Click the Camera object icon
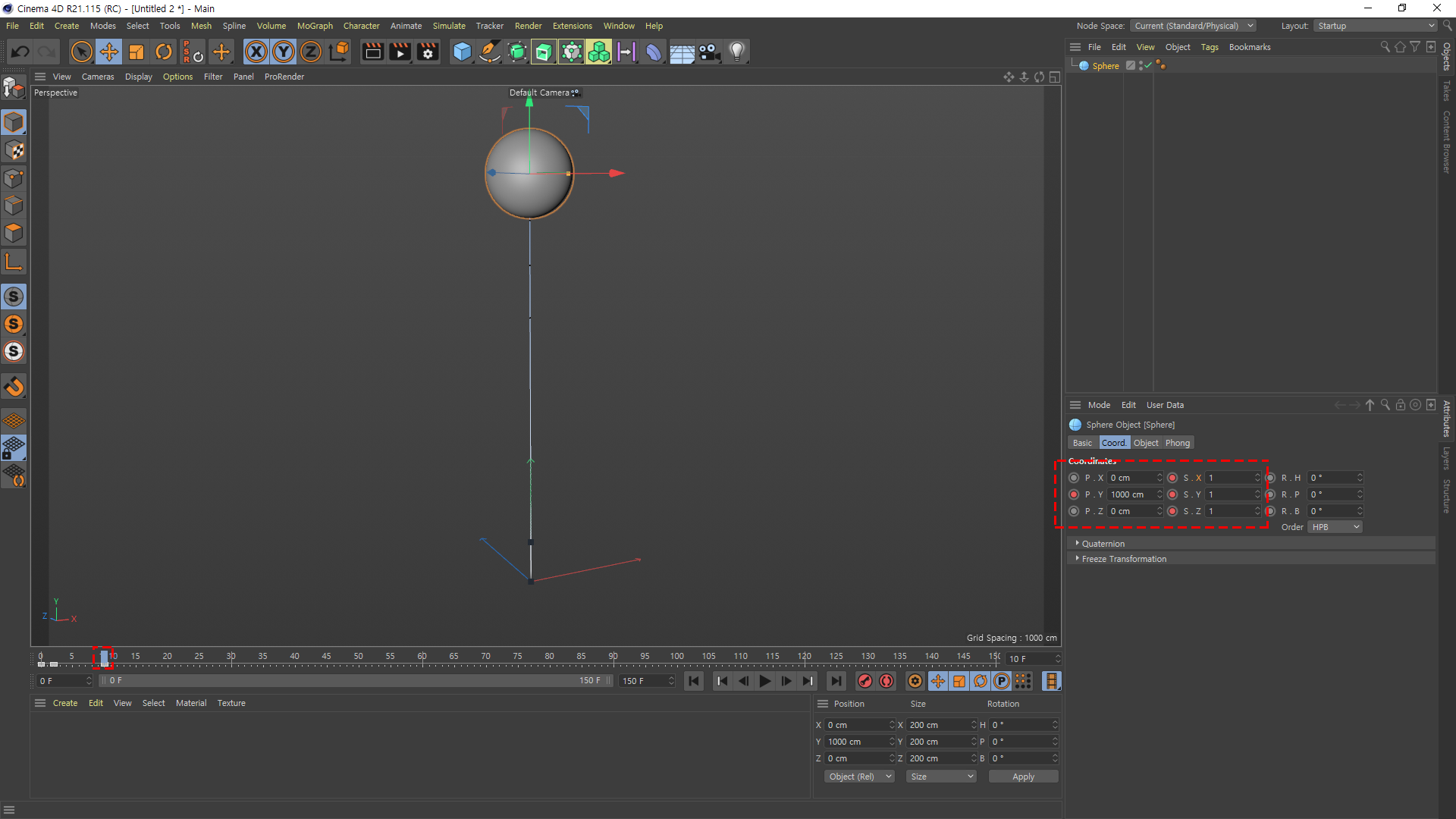1456x819 pixels. coord(709,52)
